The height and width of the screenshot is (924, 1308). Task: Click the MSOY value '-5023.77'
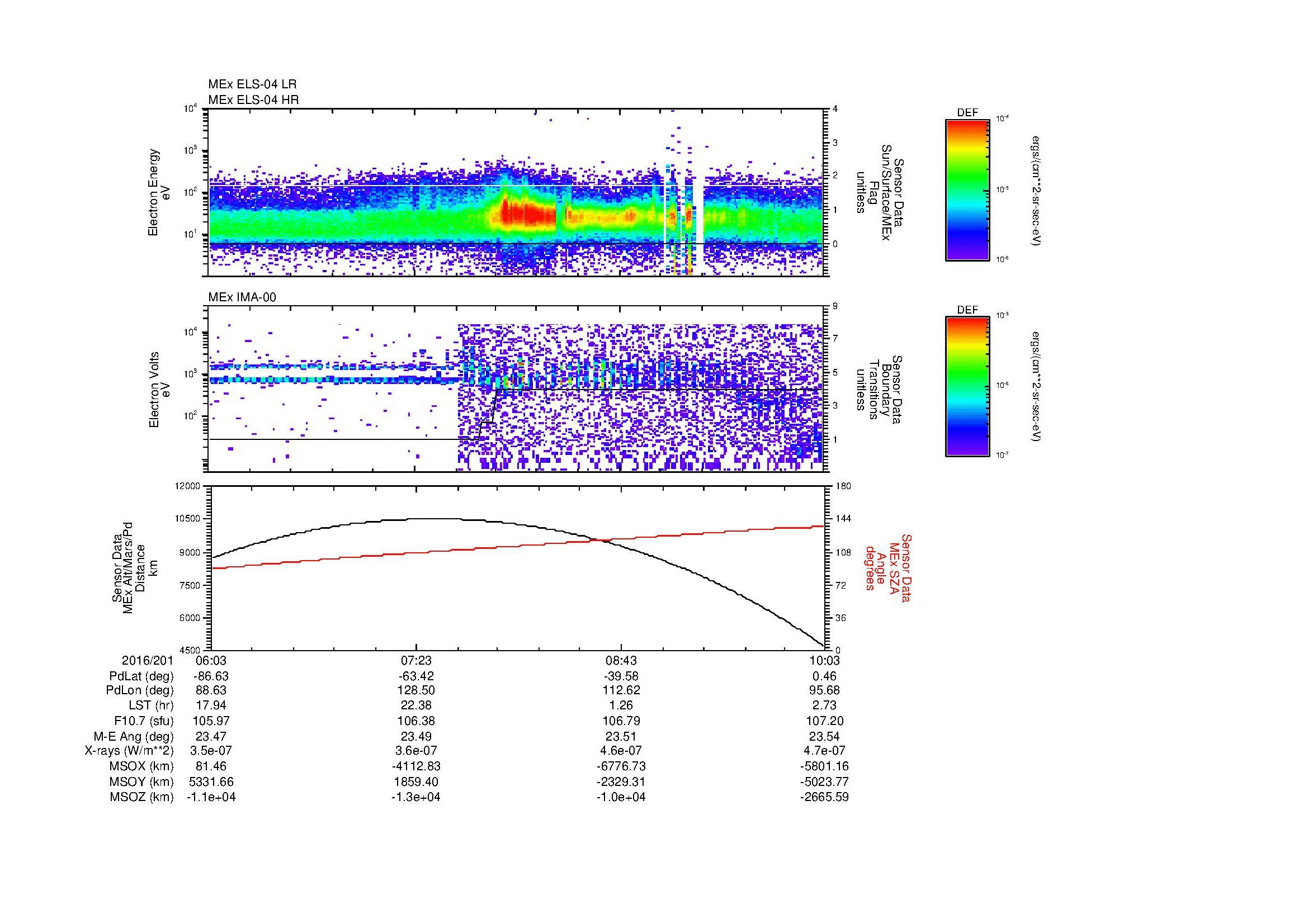coord(824,781)
